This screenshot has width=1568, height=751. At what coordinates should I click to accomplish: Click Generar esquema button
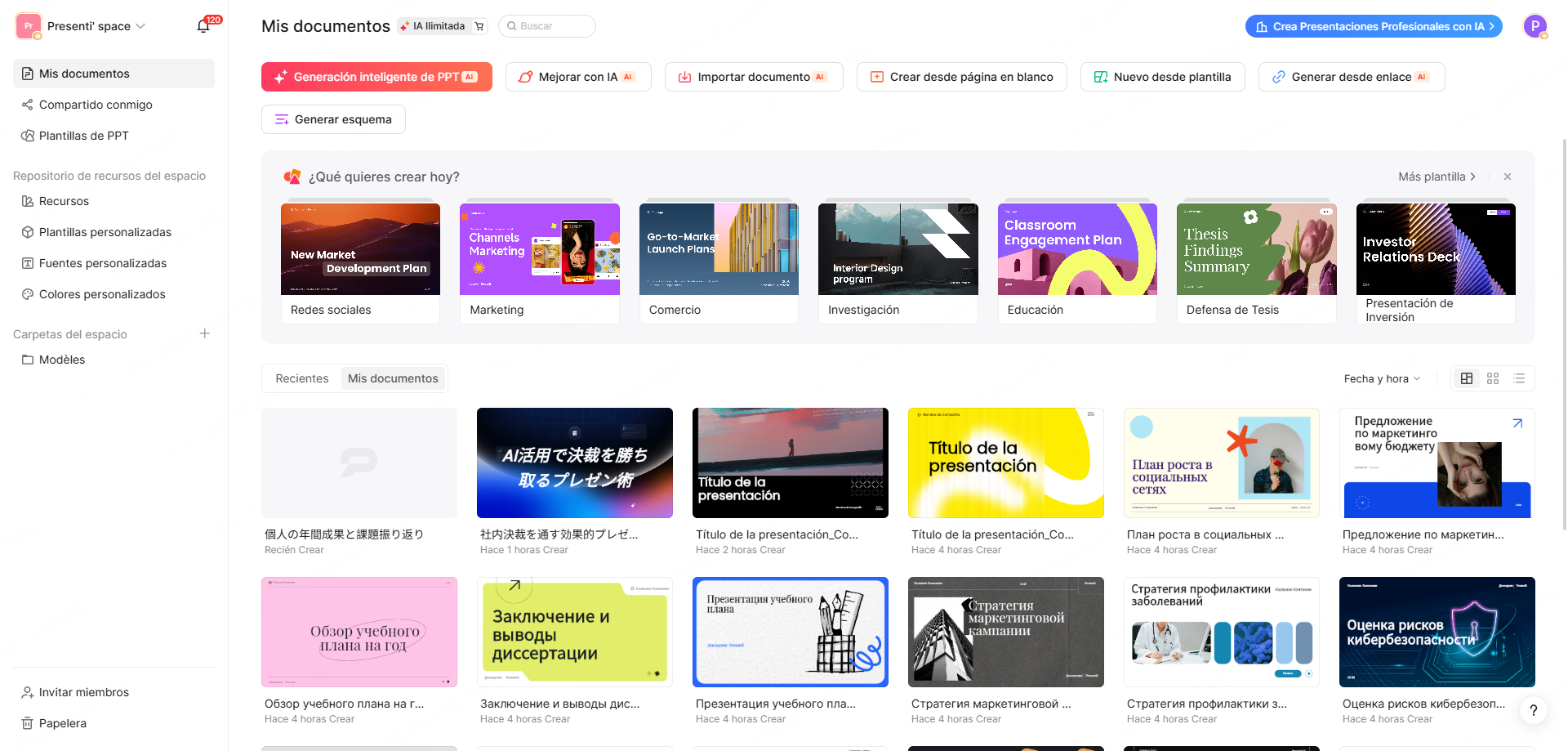coord(333,119)
